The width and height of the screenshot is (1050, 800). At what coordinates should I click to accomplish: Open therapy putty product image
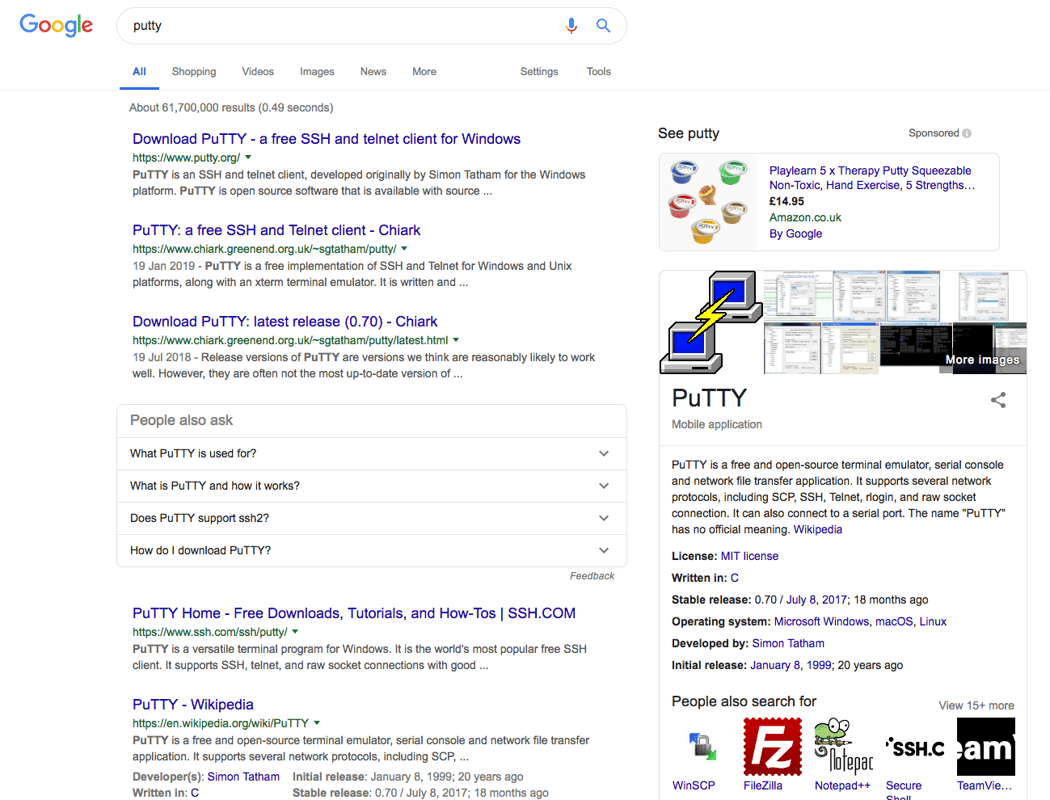pos(708,202)
